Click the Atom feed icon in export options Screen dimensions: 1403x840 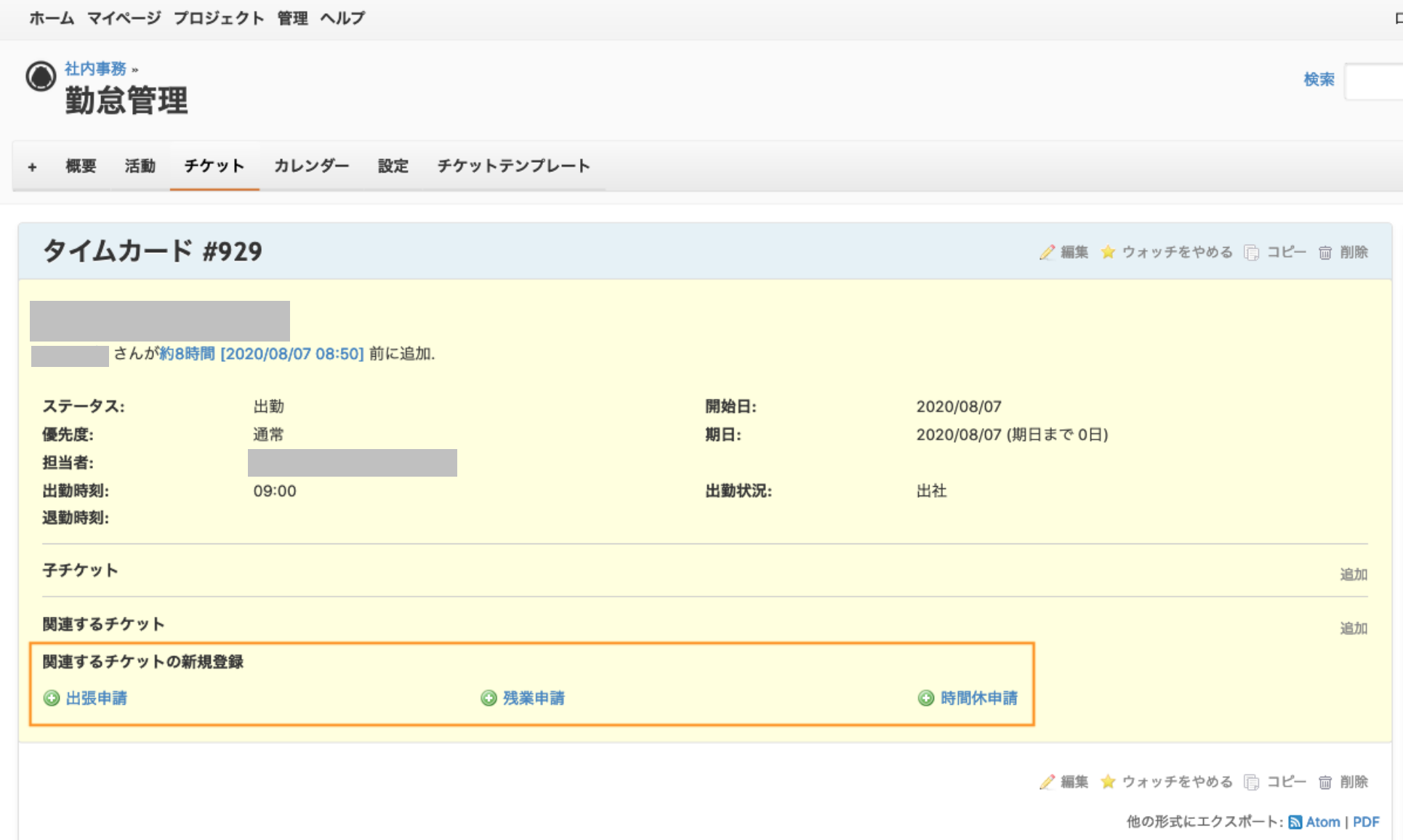point(1295,822)
